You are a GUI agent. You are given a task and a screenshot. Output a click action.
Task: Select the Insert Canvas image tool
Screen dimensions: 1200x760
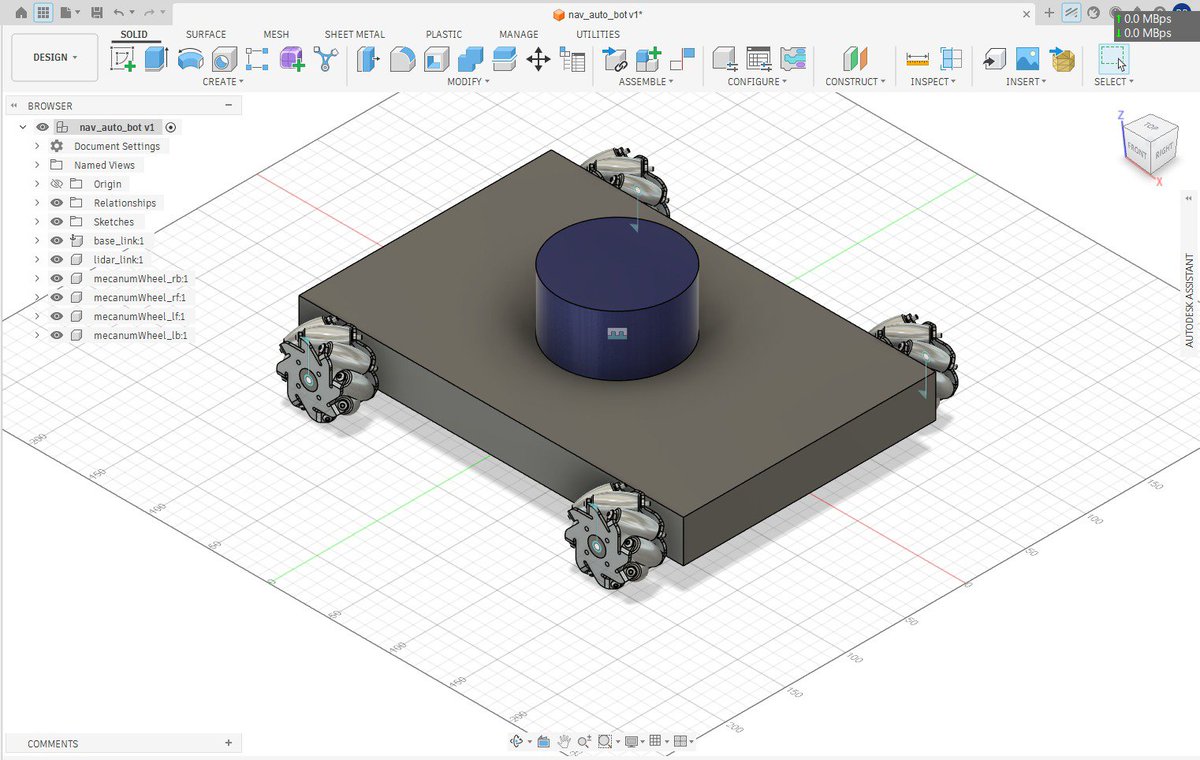[x=1027, y=59]
